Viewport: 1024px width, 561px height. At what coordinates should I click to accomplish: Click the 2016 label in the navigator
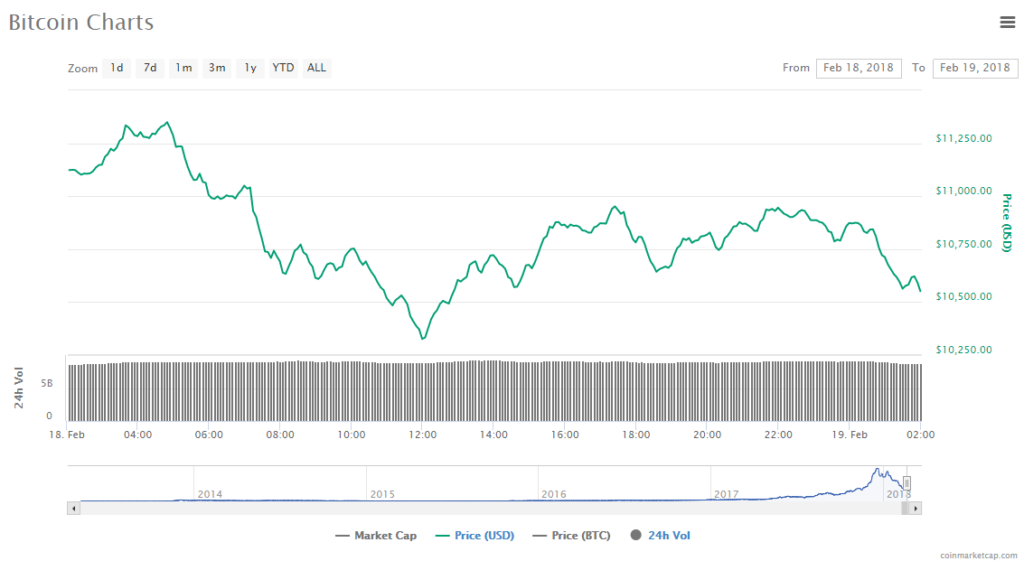click(x=554, y=494)
